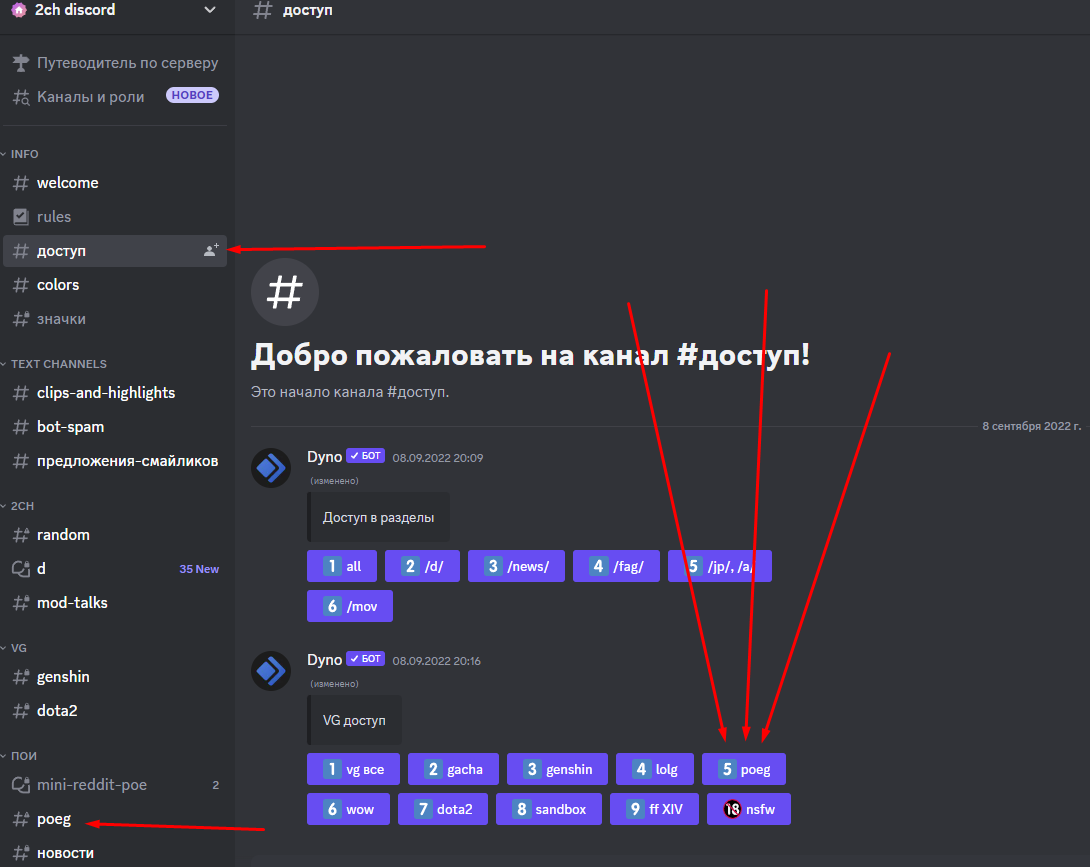Click the БОТ badge on 20:09 message

(366, 456)
